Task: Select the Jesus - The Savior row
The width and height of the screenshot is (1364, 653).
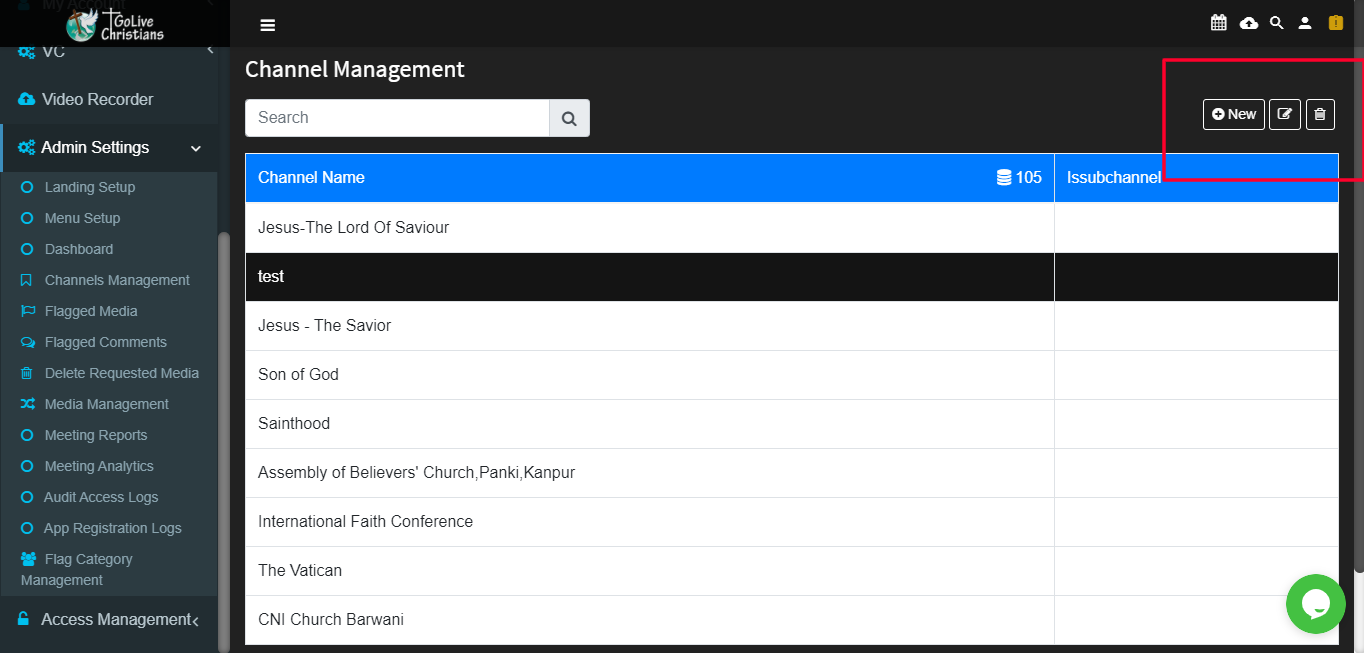Action: tap(792, 326)
